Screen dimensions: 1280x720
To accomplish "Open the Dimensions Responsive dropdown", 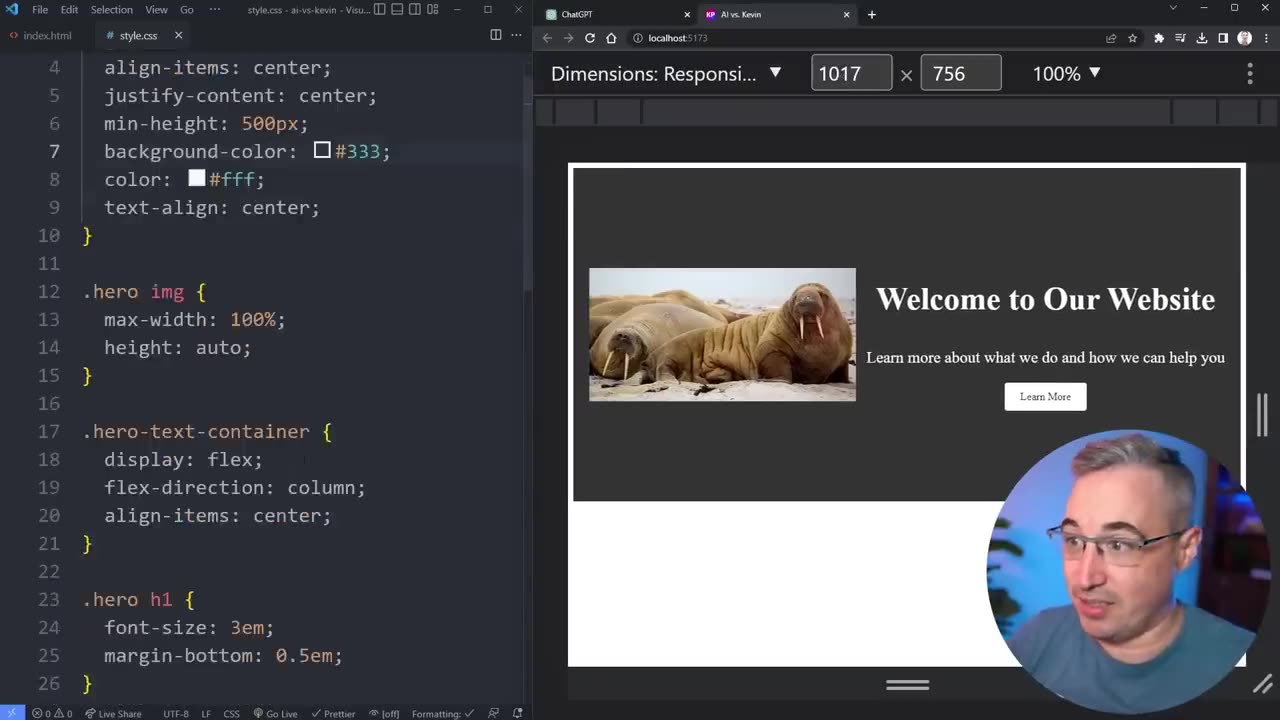I will (x=666, y=74).
